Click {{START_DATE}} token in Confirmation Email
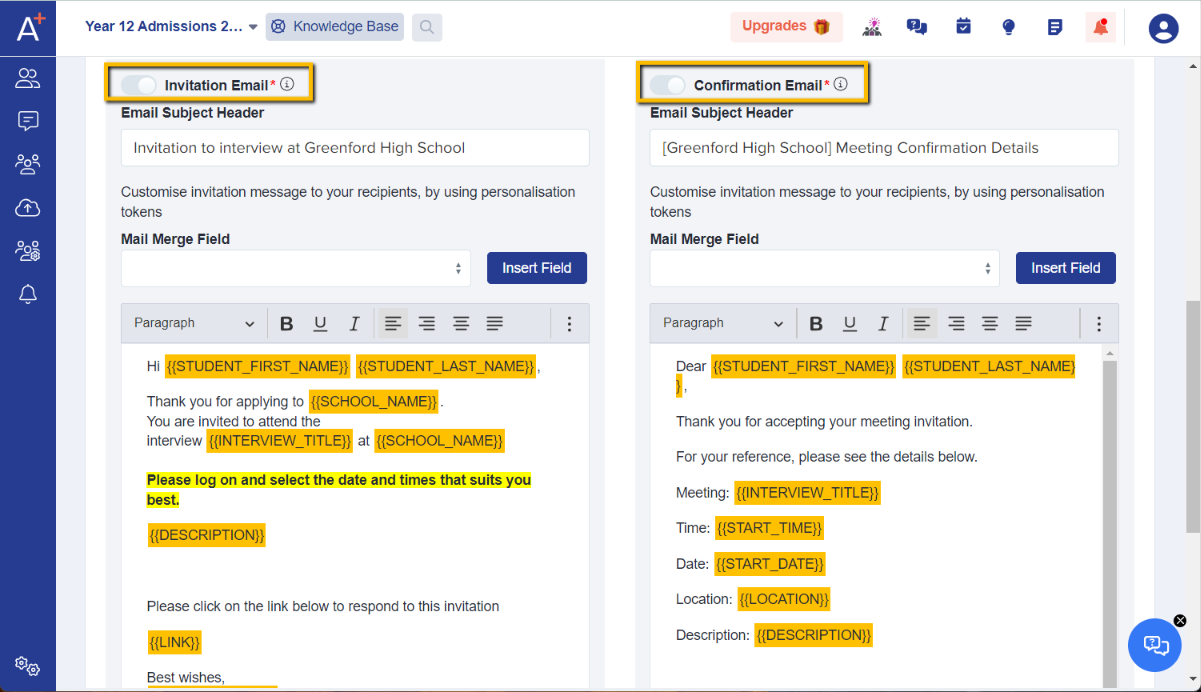 pyautogui.click(x=770, y=564)
